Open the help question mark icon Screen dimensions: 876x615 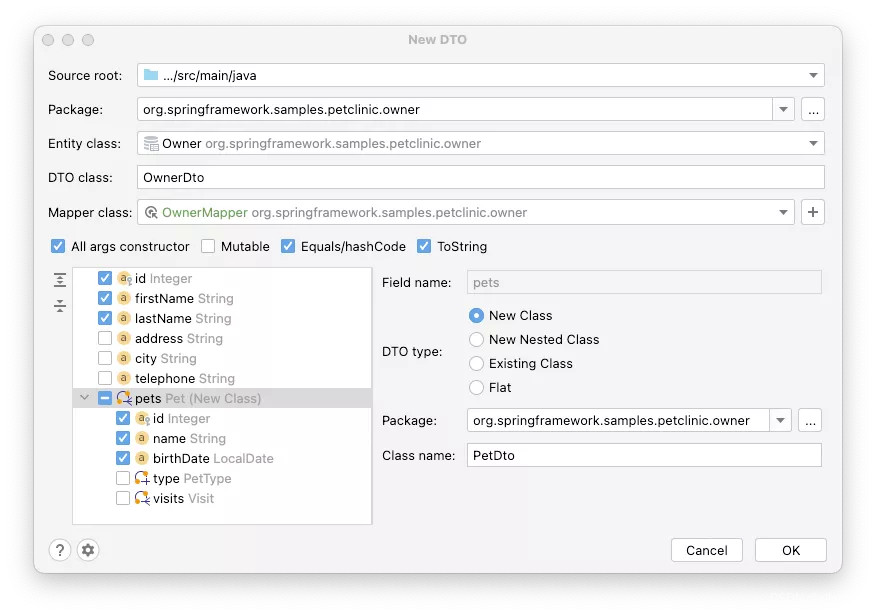[60, 550]
